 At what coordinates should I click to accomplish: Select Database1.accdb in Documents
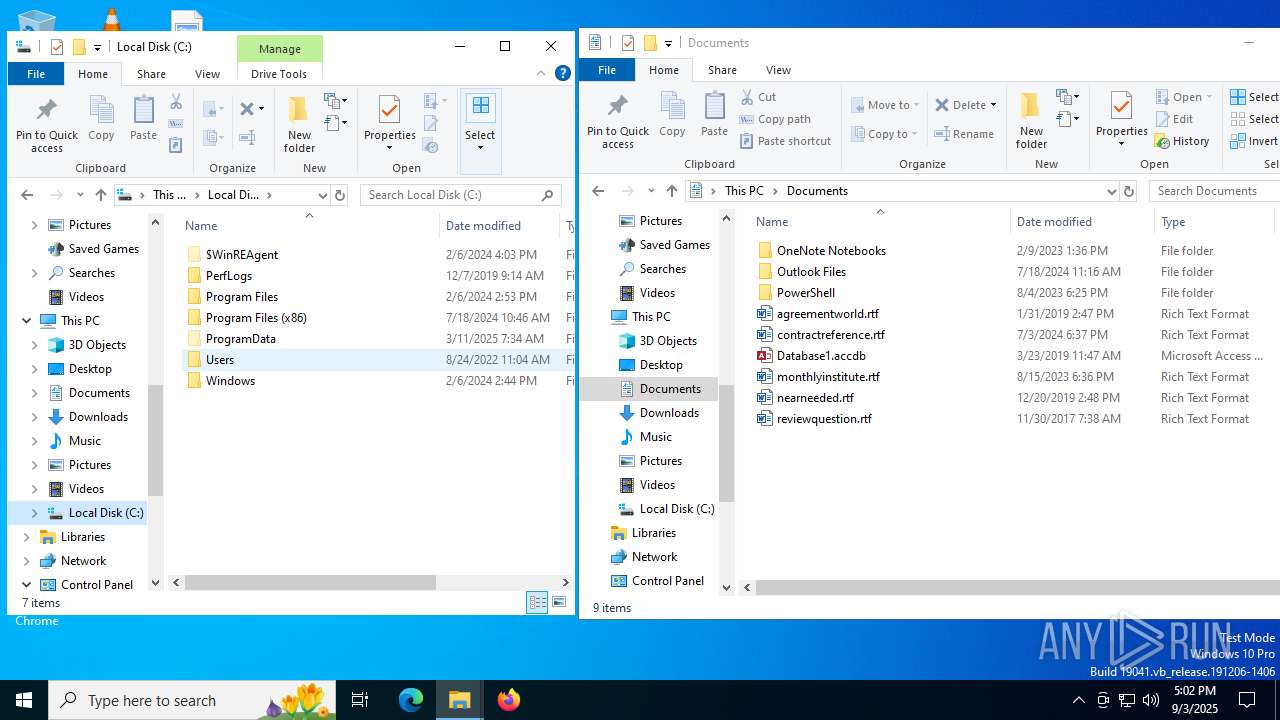coord(821,356)
